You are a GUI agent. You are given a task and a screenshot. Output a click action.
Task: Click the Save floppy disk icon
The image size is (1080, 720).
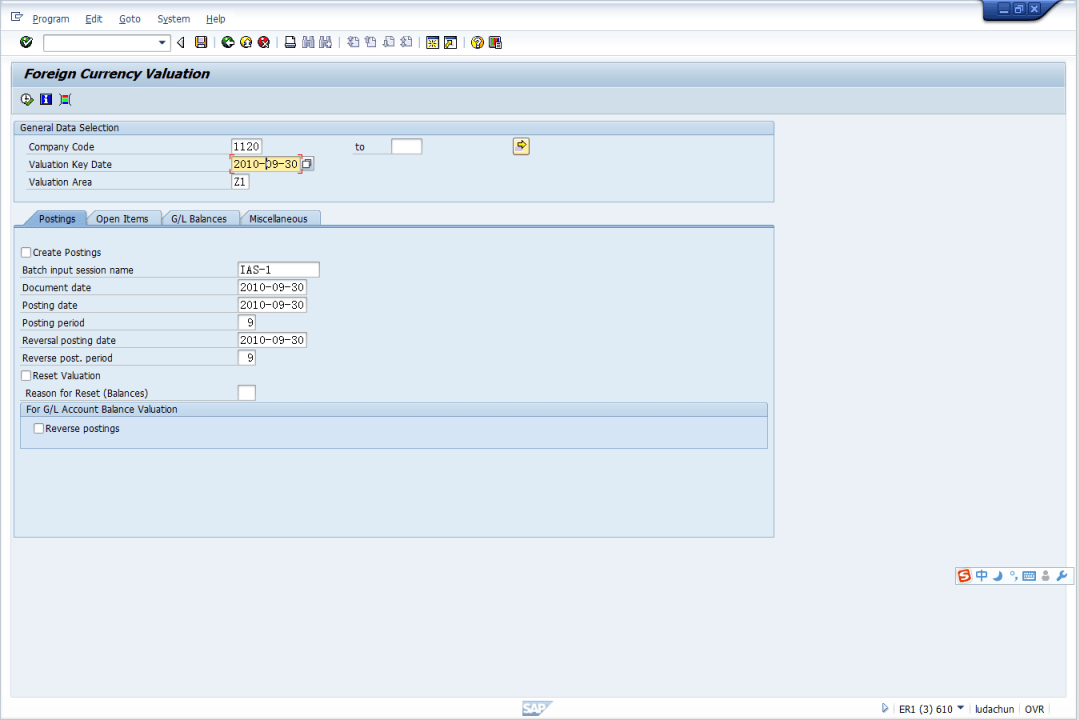(201, 42)
